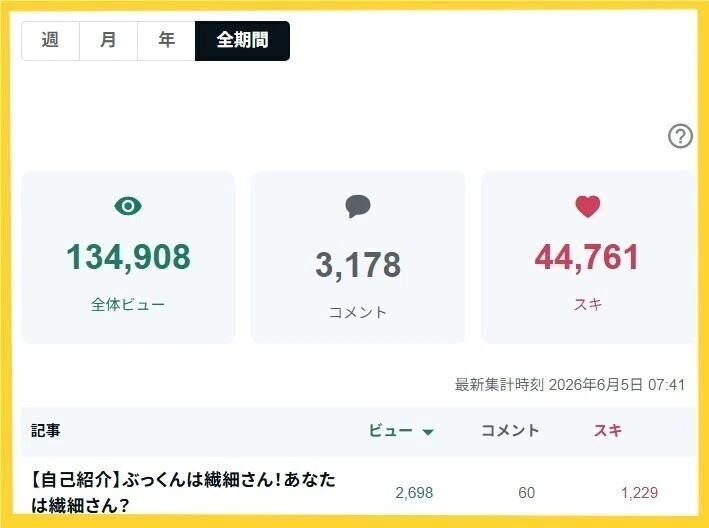Viewport: 709px width, 528px height.
Task: Select the 年 period tab
Action: tap(166, 41)
